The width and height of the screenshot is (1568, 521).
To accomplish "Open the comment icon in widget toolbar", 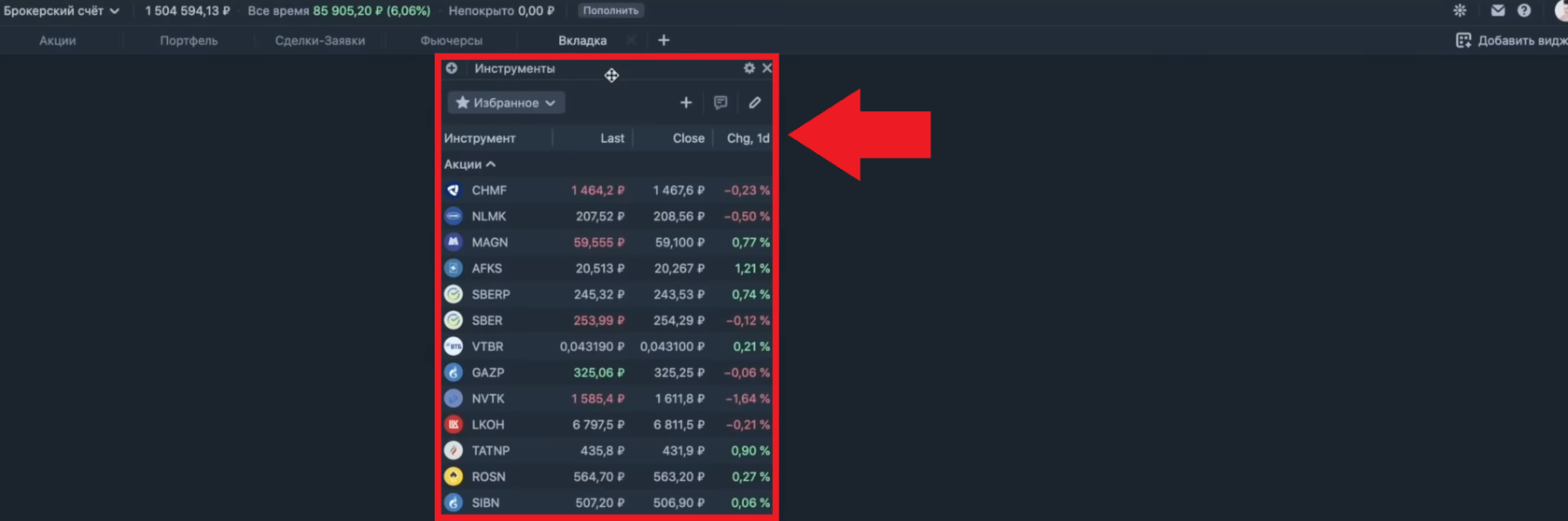I will (721, 103).
